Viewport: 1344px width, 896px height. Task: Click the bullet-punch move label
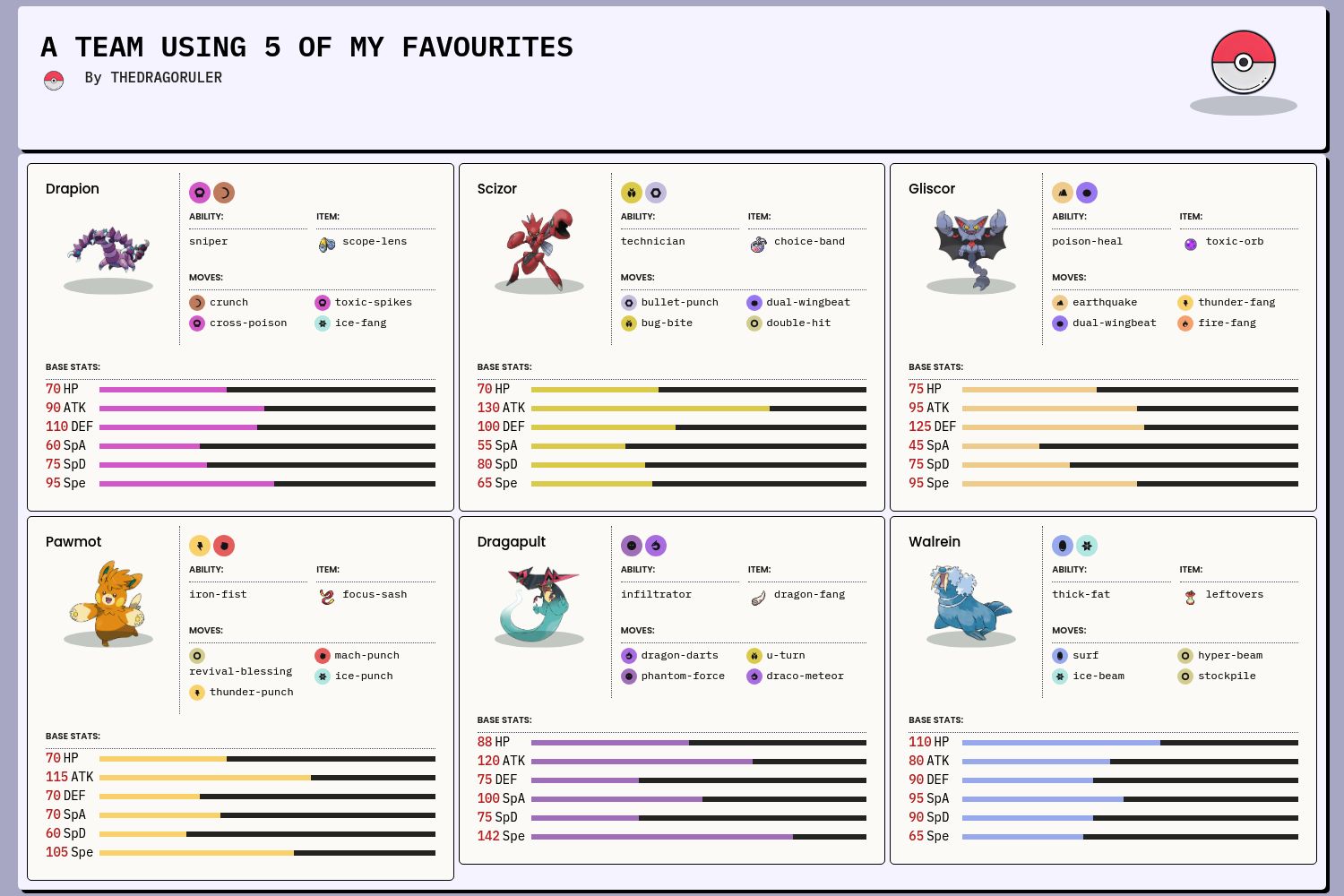click(x=679, y=303)
